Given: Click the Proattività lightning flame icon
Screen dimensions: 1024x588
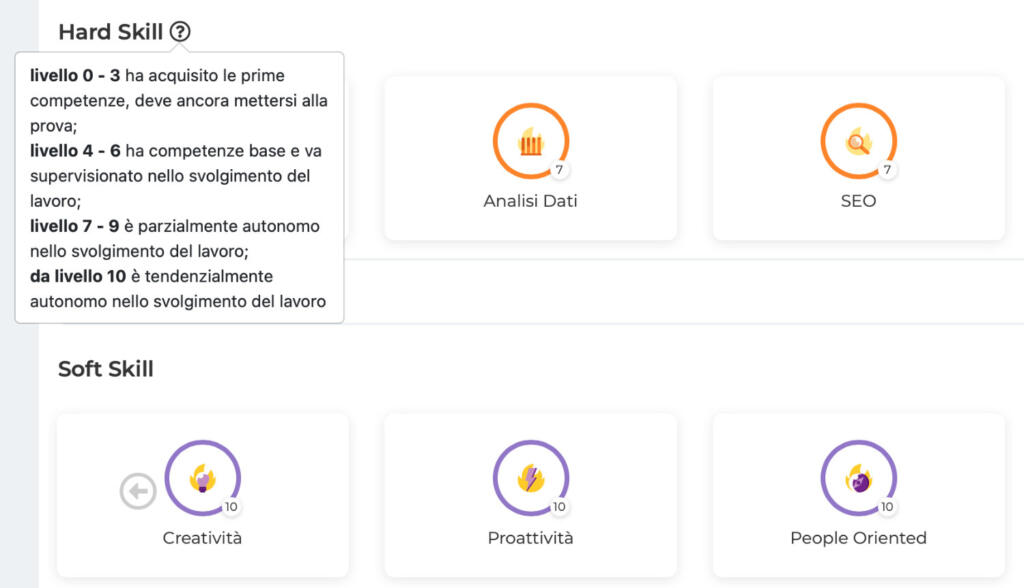Looking at the screenshot, I should [x=531, y=478].
